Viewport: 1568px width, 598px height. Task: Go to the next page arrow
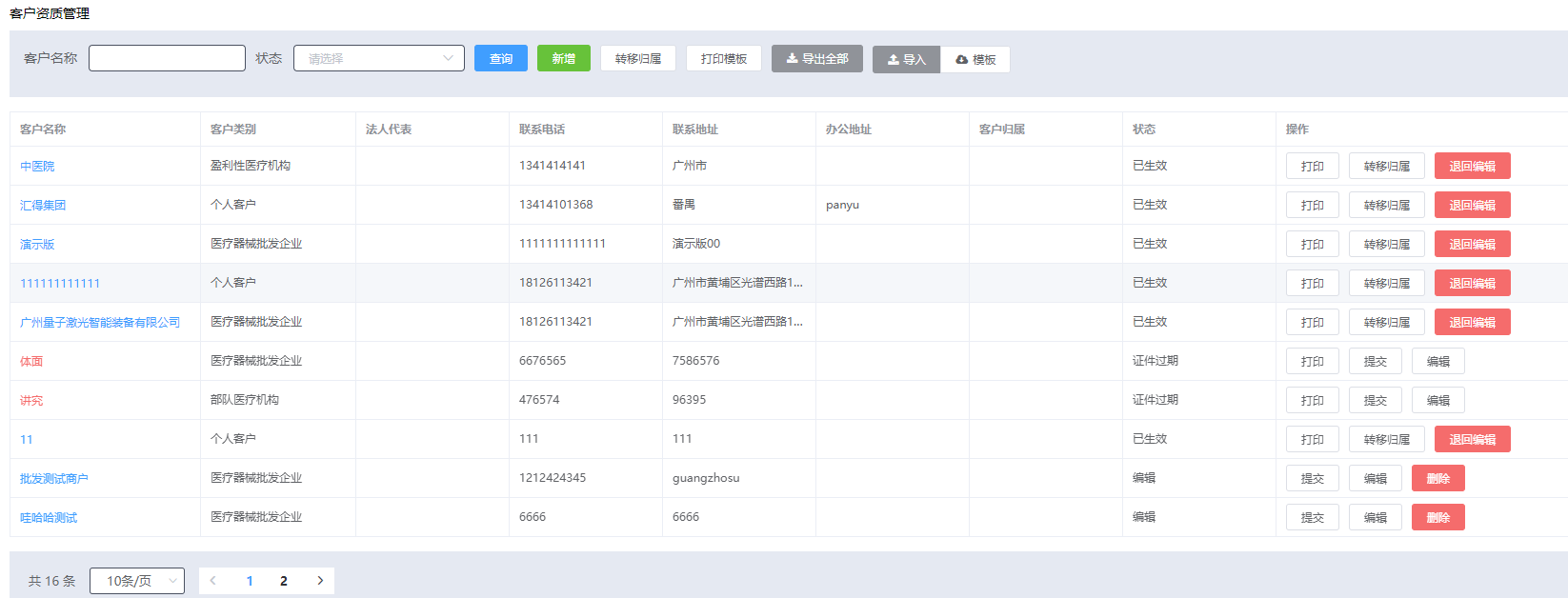click(x=320, y=581)
